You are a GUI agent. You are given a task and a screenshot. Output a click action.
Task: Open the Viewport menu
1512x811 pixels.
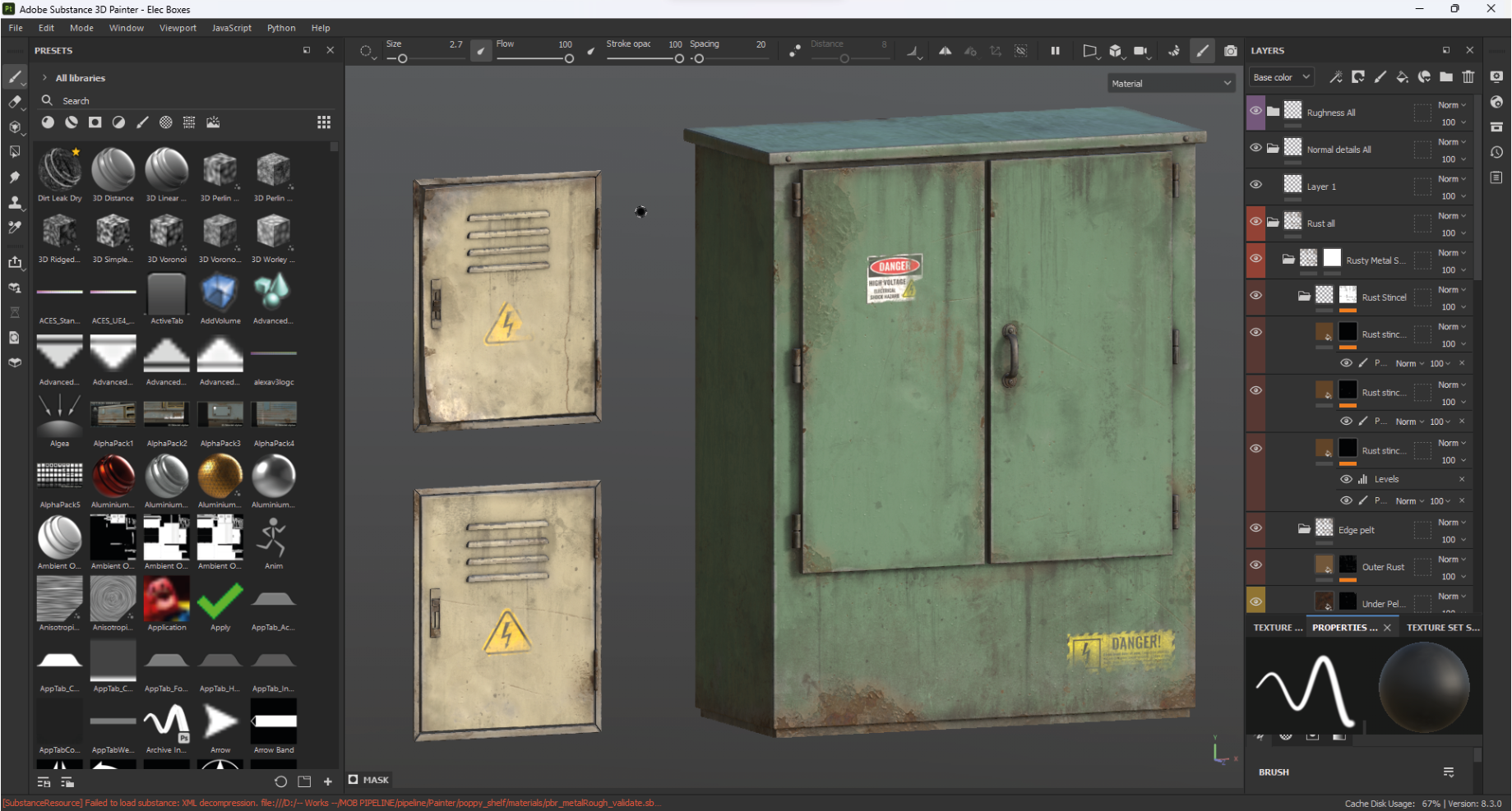pyautogui.click(x=178, y=28)
